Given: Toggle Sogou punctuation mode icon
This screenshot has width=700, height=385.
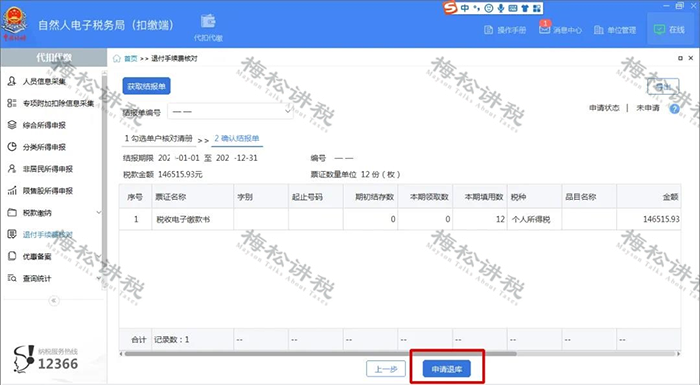Looking at the screenshot, I should [477, 8].
